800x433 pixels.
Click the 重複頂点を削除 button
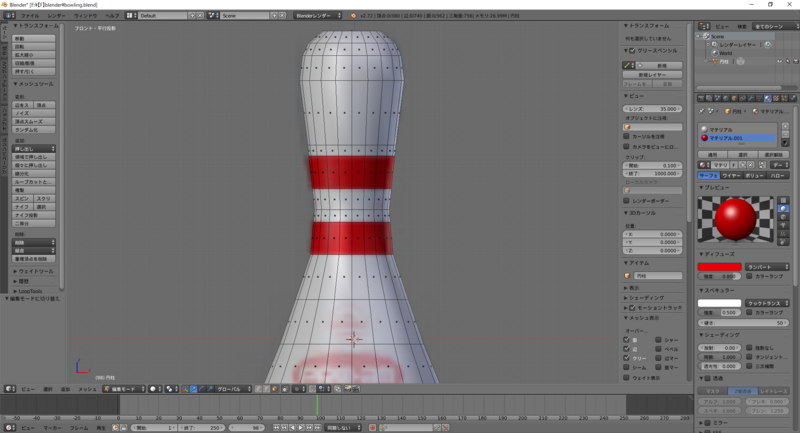[x=34, y=259]
